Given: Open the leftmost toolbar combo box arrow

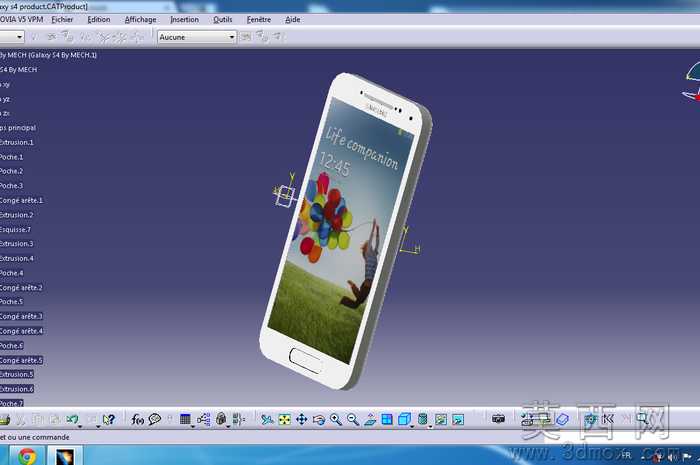Looking at the screenshot, I should (20, 37).
